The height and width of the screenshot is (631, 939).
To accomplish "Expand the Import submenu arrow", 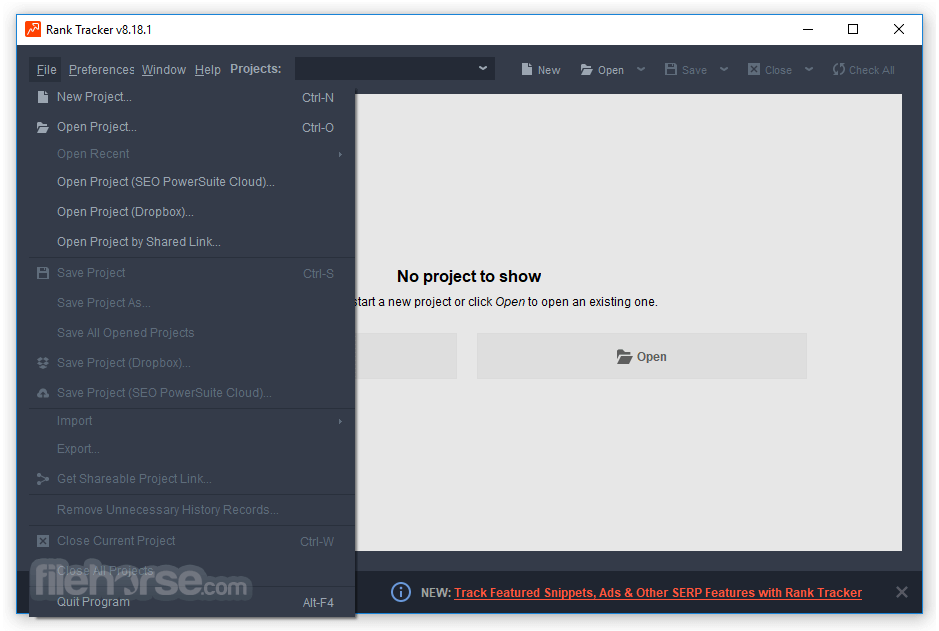I will pyautogui.click(x=340, y=421).
